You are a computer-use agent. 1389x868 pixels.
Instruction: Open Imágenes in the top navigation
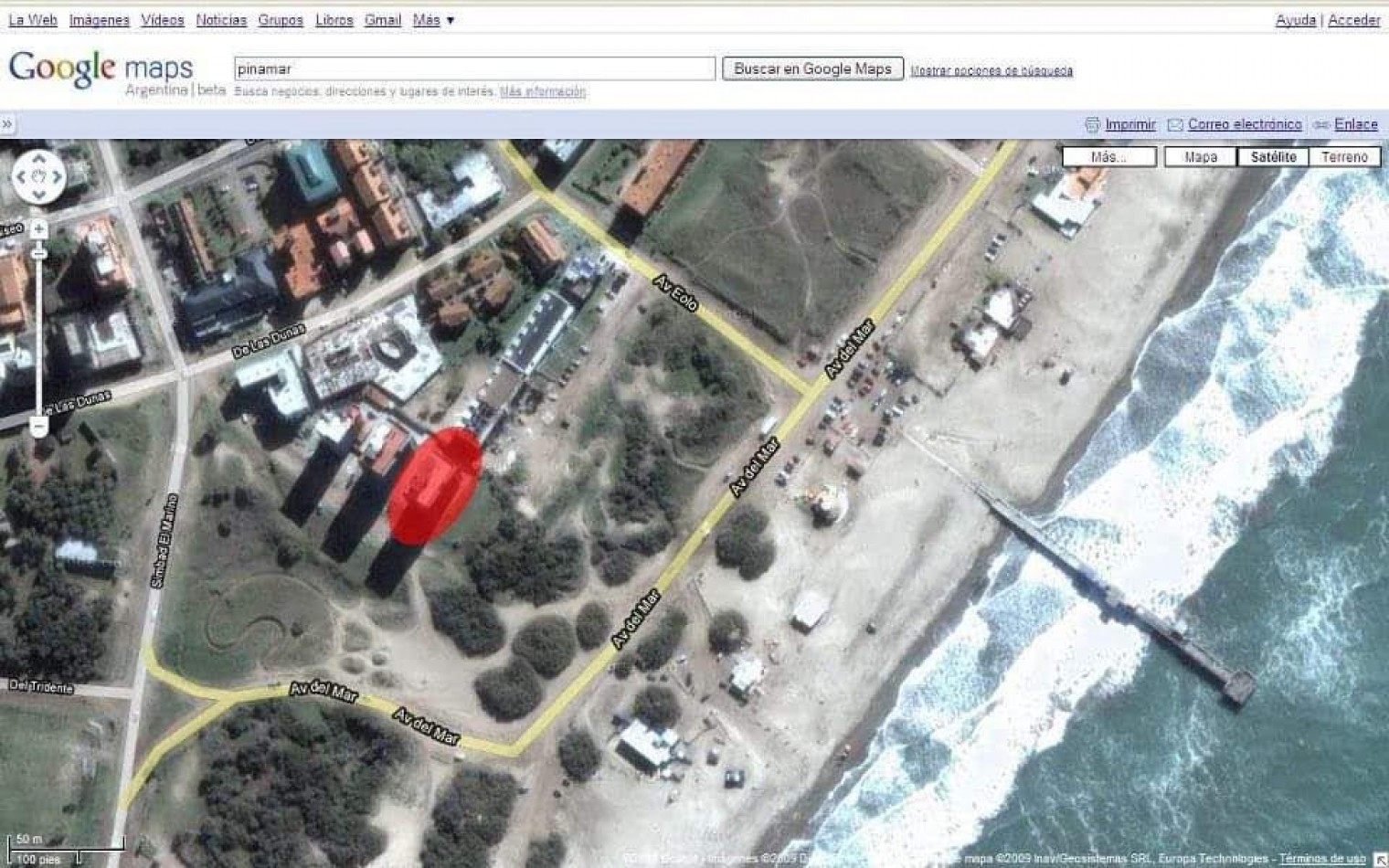(100, 19)
